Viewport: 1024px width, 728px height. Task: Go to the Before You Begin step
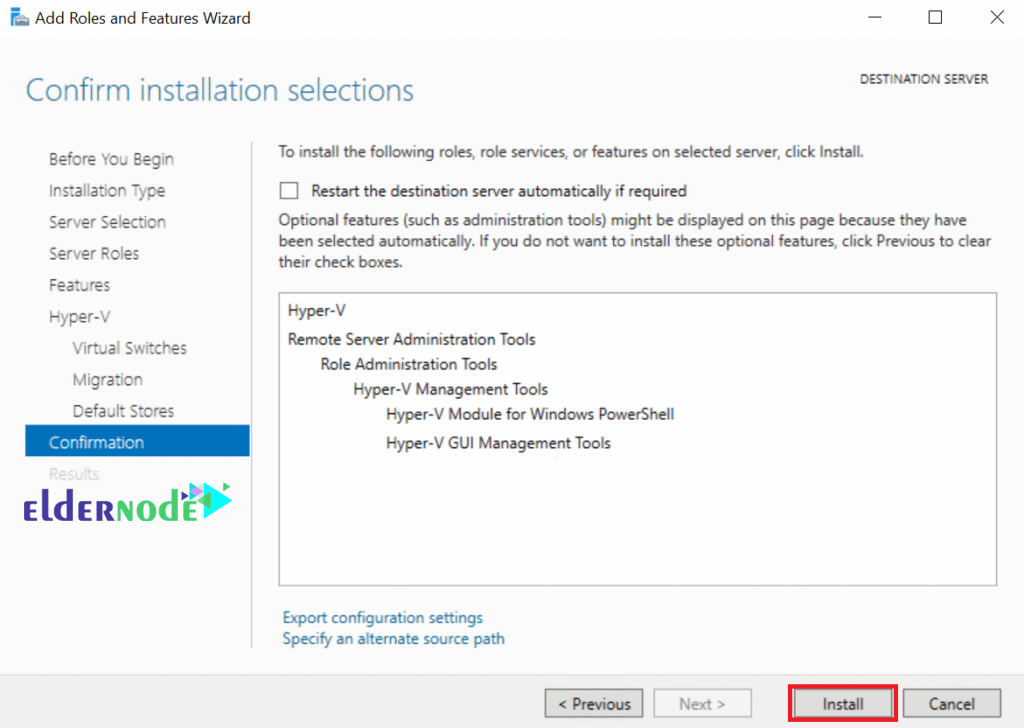click(111, 159)
